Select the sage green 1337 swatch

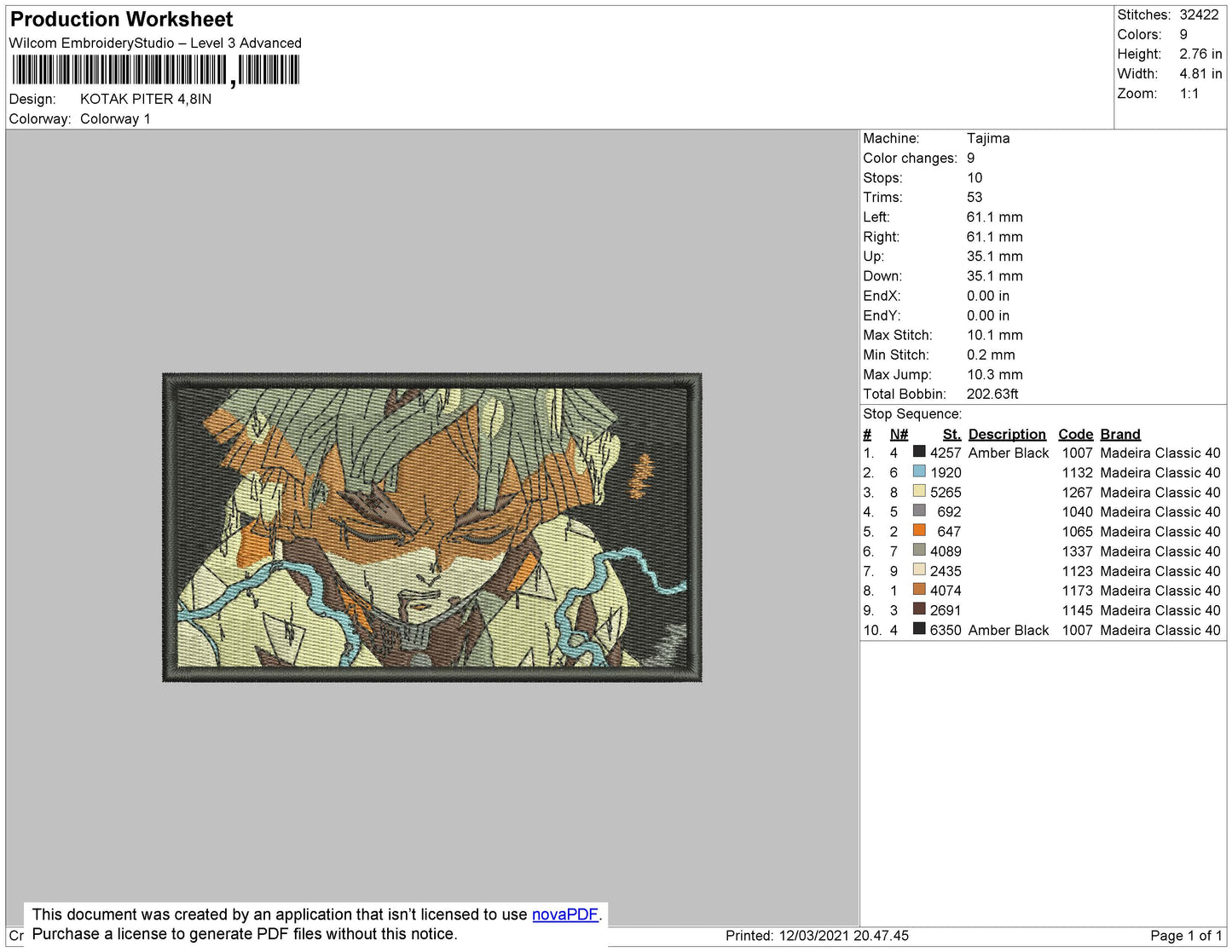pyautogui.click(x=919, y=550)
